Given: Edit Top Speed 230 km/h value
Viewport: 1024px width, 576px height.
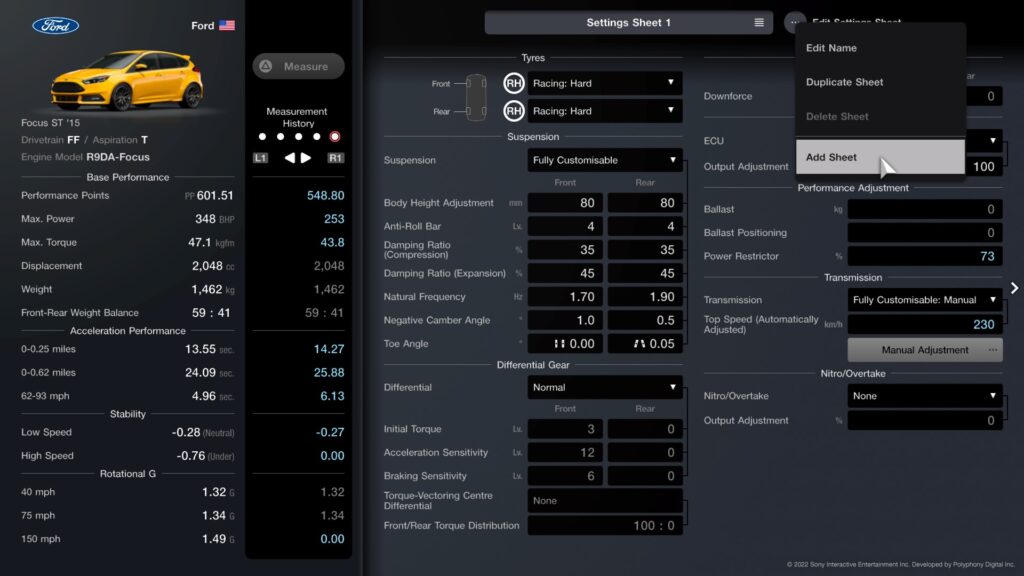Looking at the screenshot, I should click(925, 325).
